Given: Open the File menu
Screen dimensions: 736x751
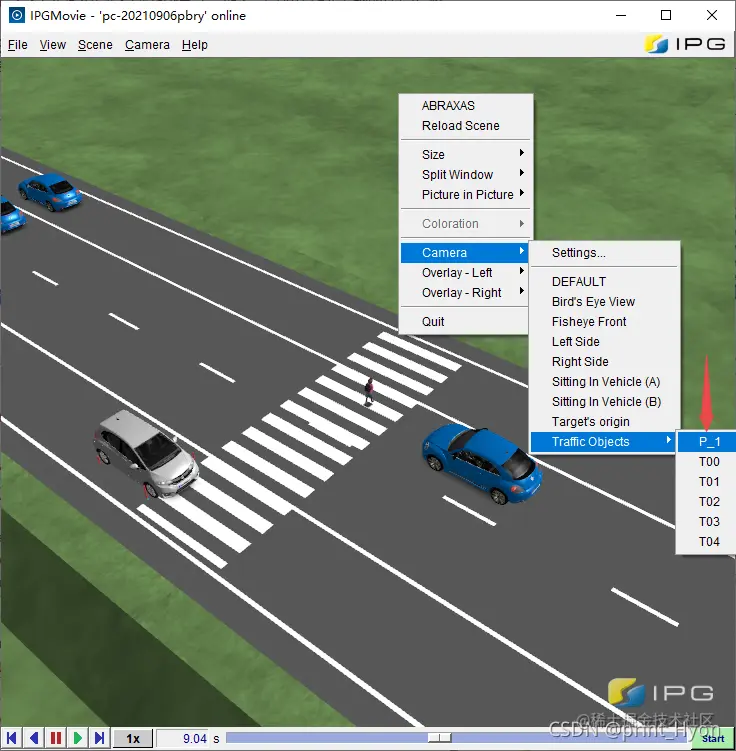Looking at the screenshot, I should (x=18, y=45).
